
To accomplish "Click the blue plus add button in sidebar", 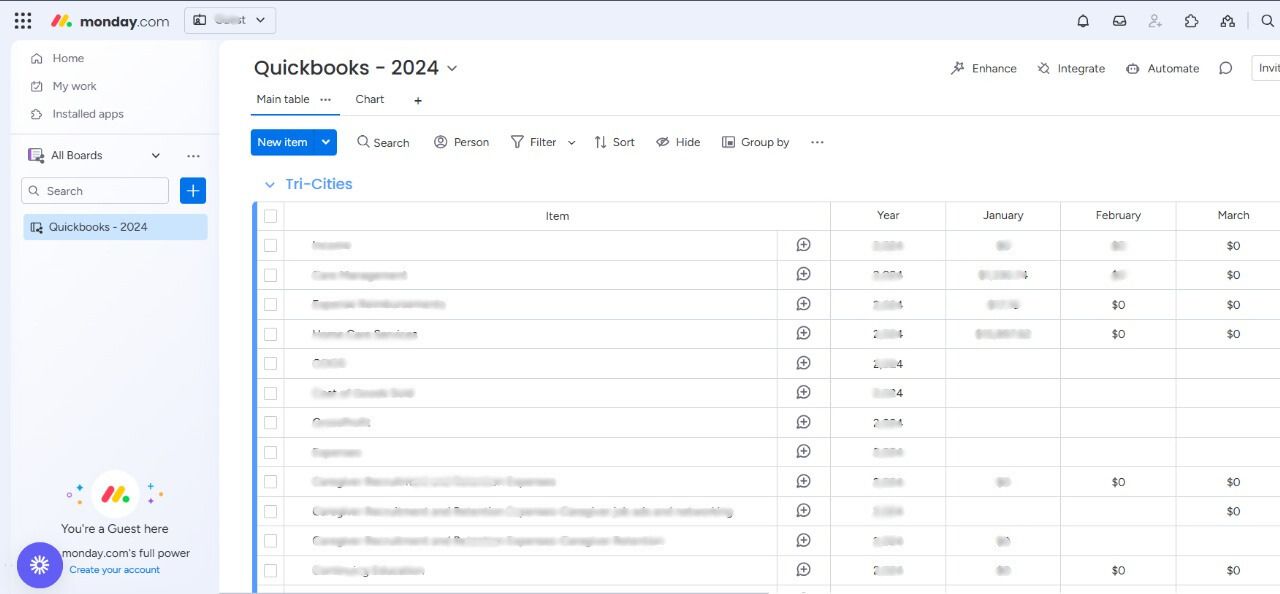I will click(x=193, y=191).
